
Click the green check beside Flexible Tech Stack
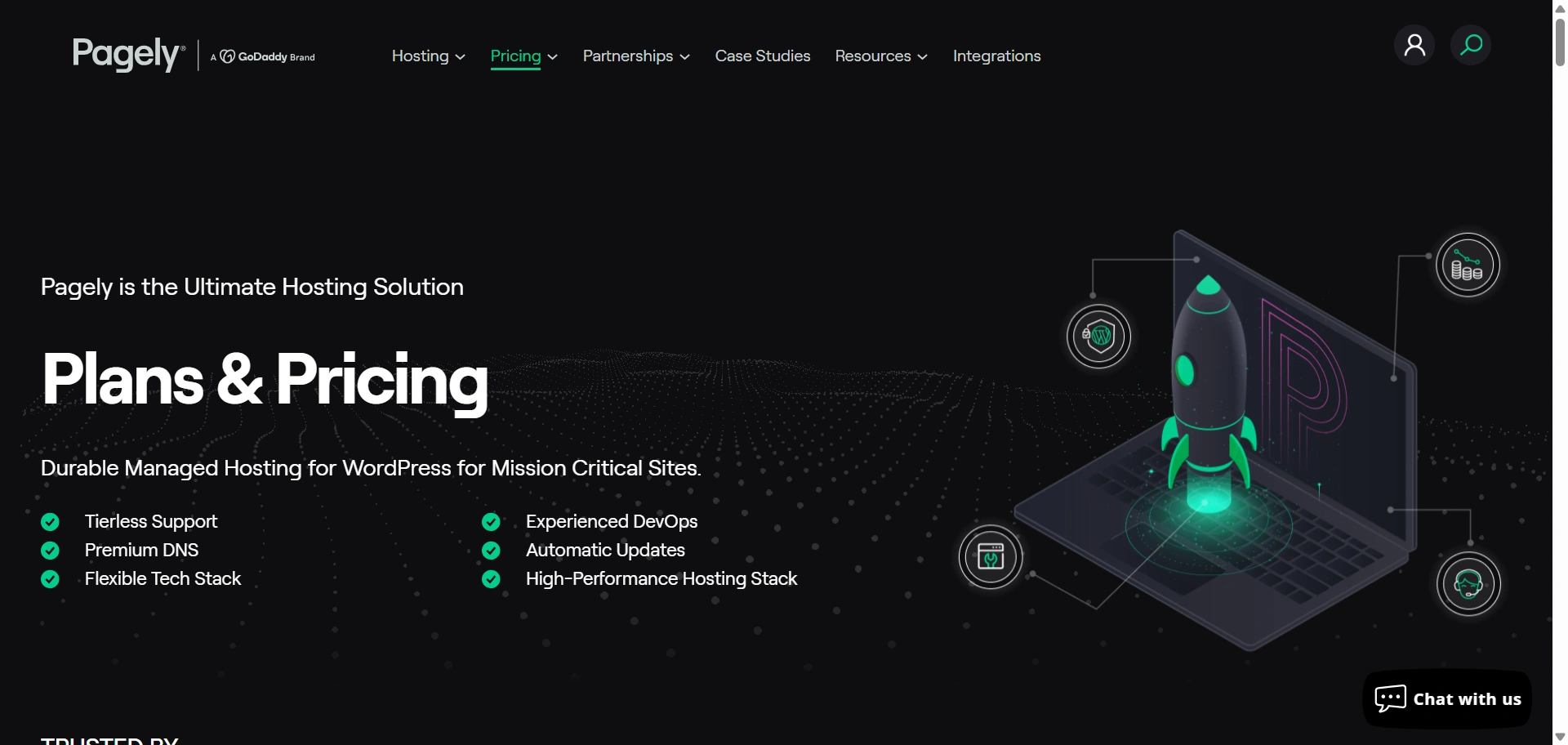pos(50,578)
